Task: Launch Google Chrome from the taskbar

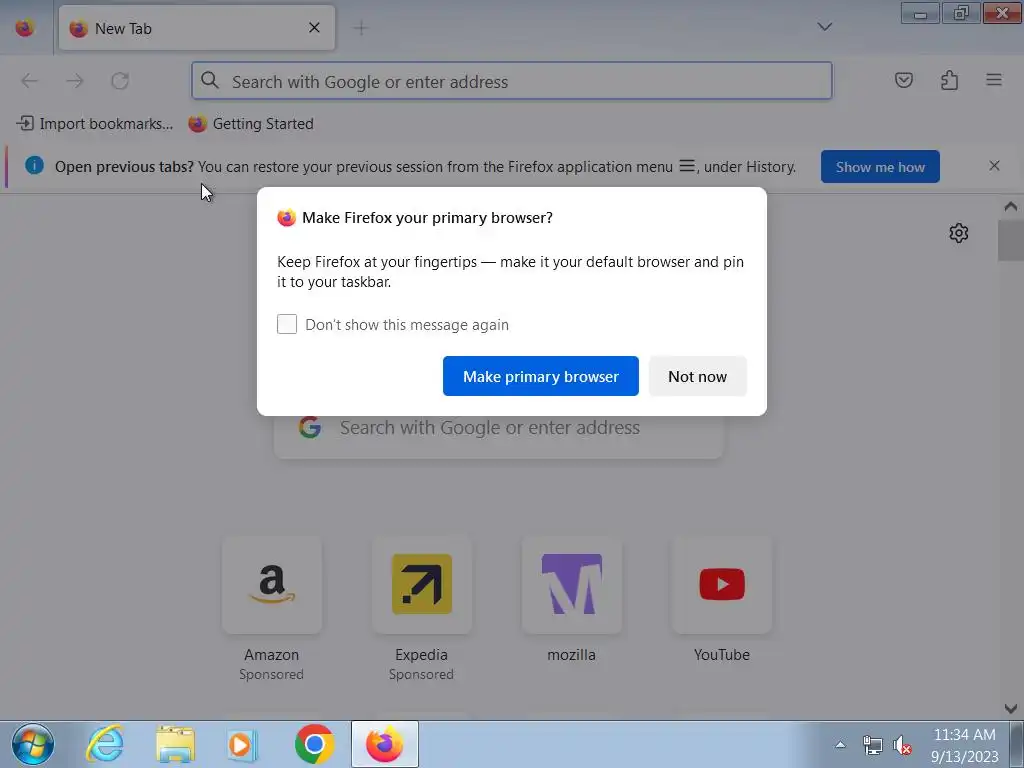Action: coord(314,744)
